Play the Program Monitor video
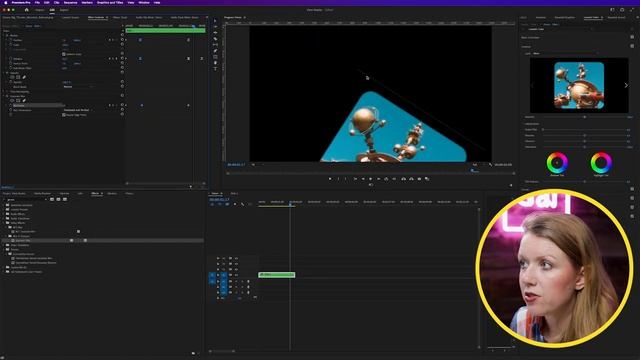Screen dimensions: 640x360 371,179
